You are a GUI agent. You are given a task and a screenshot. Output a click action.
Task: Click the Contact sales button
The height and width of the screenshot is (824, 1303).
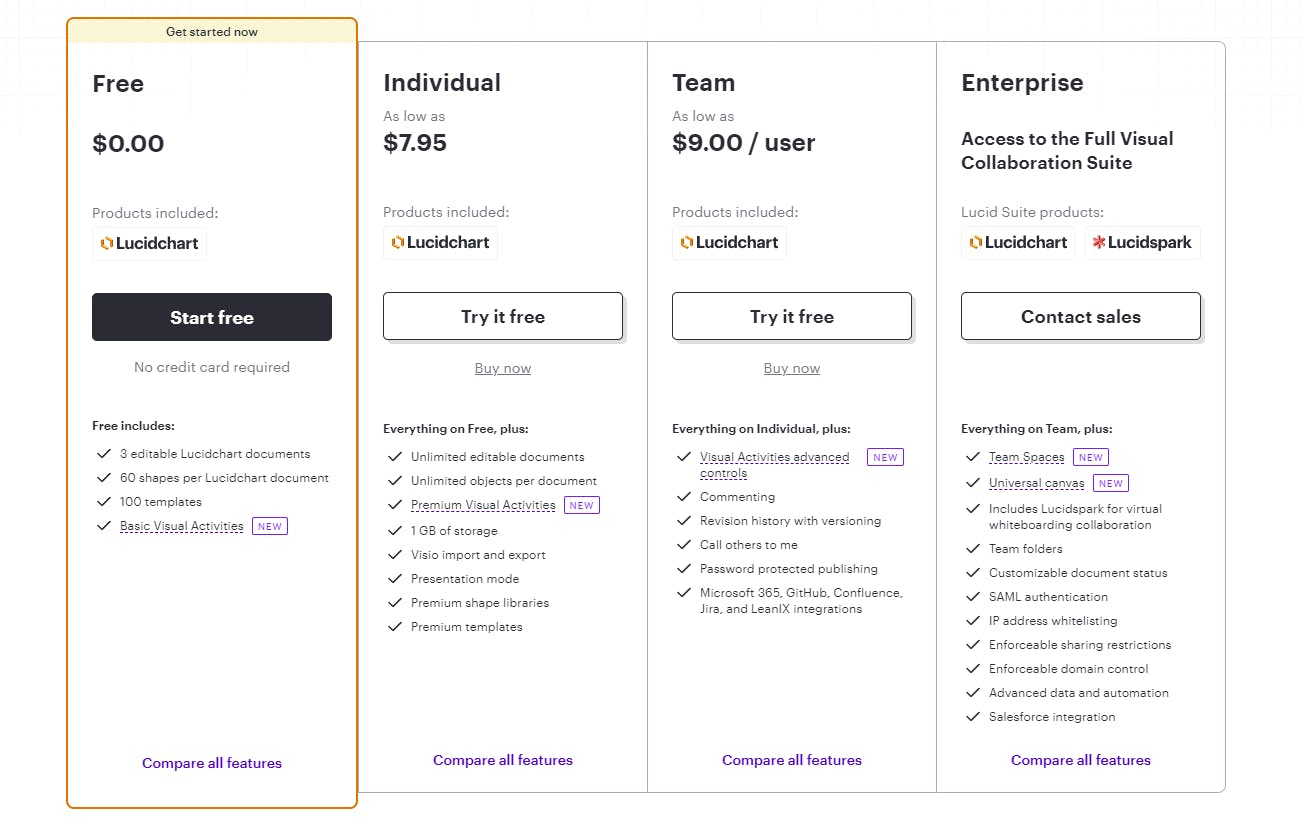click(1081, 316)
